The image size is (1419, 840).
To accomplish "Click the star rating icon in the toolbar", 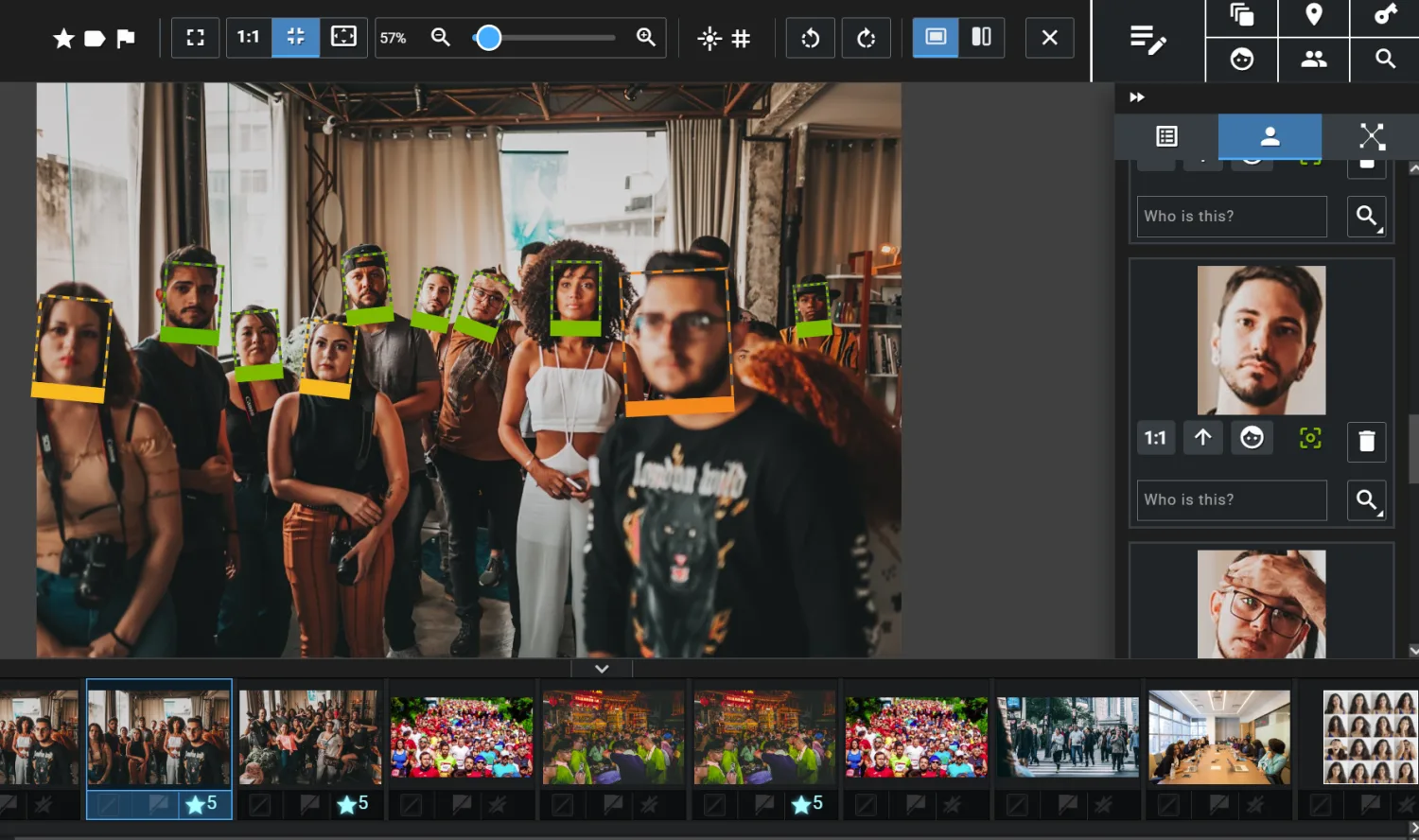I will pos(63,38).
